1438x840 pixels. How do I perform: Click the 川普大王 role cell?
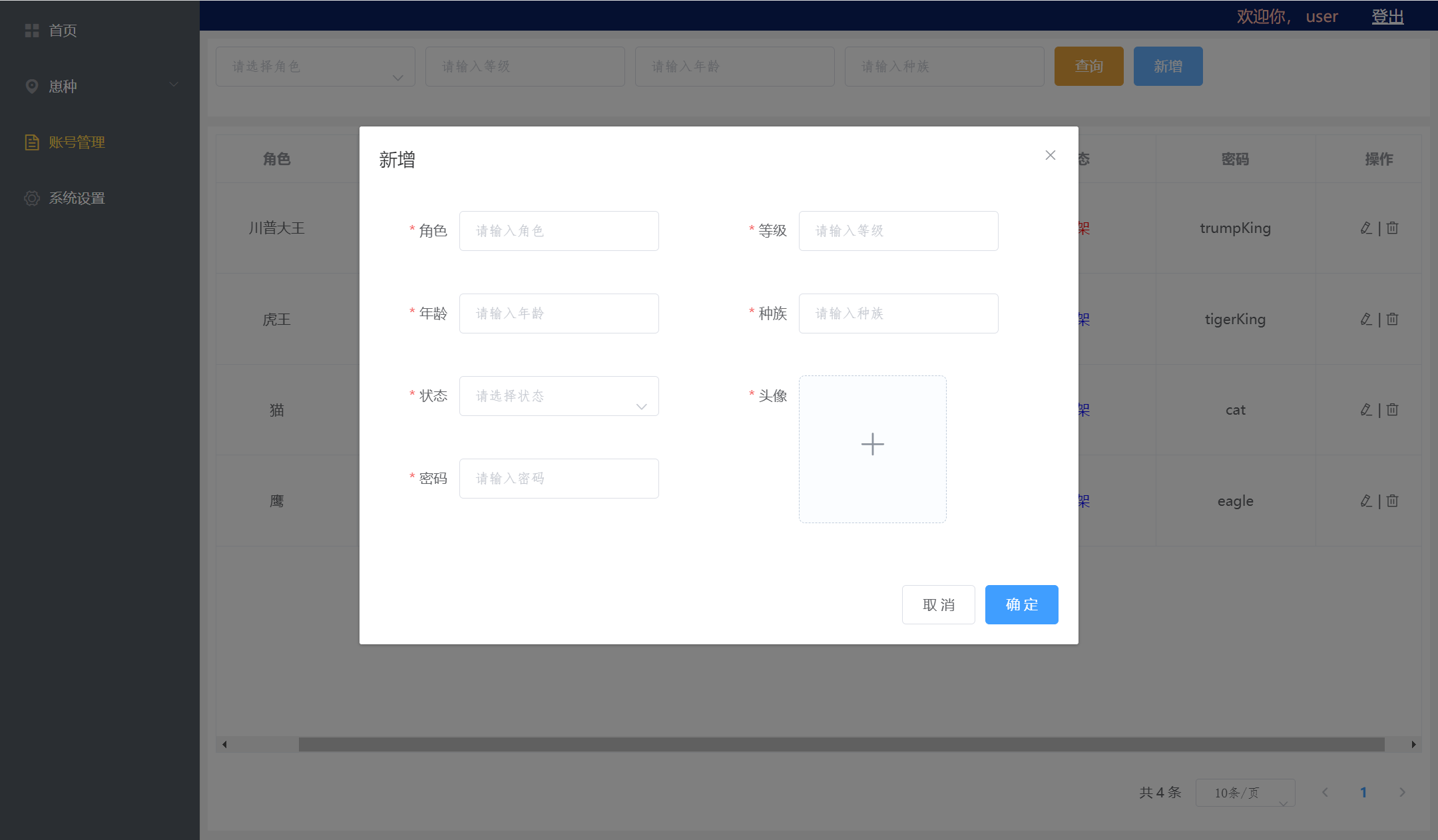point(276,228)
